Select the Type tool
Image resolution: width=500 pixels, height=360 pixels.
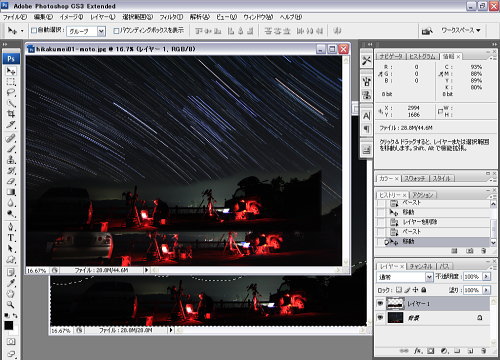(x=11, y=238)
